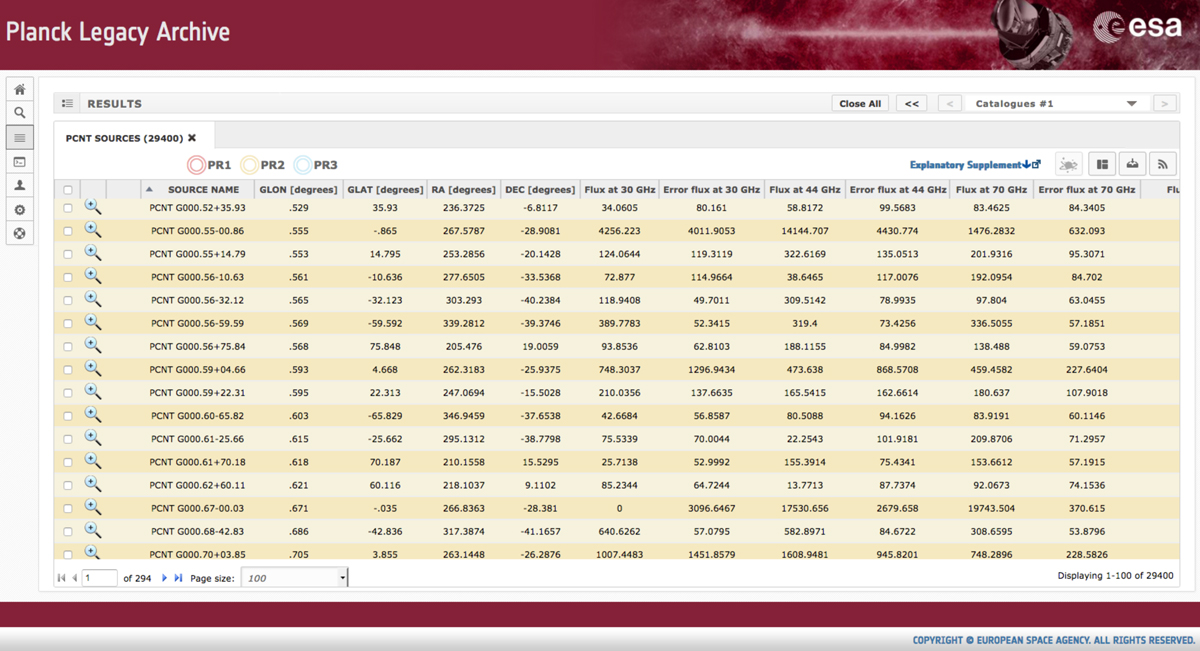
Task: Sort by SOURCE NAME column header
Action: click(x=203, y=189)
